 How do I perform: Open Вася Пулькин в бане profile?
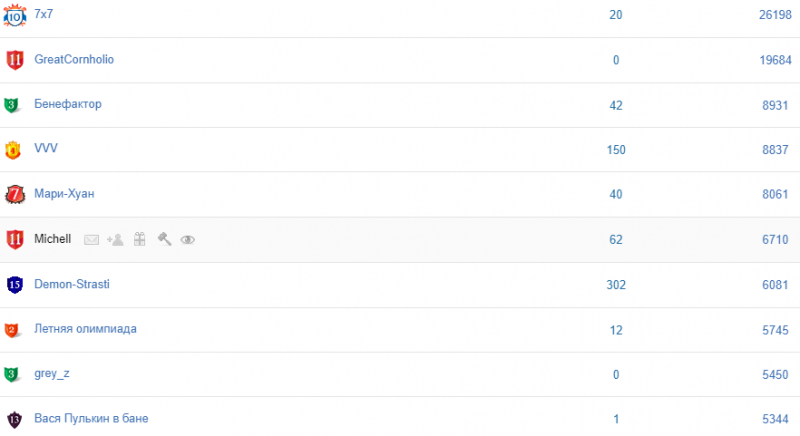(91, 419)
